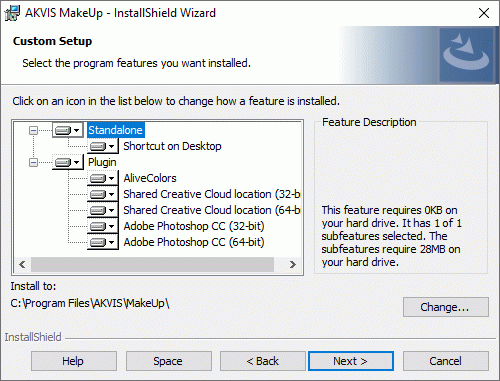Proceed with the Next button
Image resolution: width=500 pixels, height=381 pixels.
[351, 361]
